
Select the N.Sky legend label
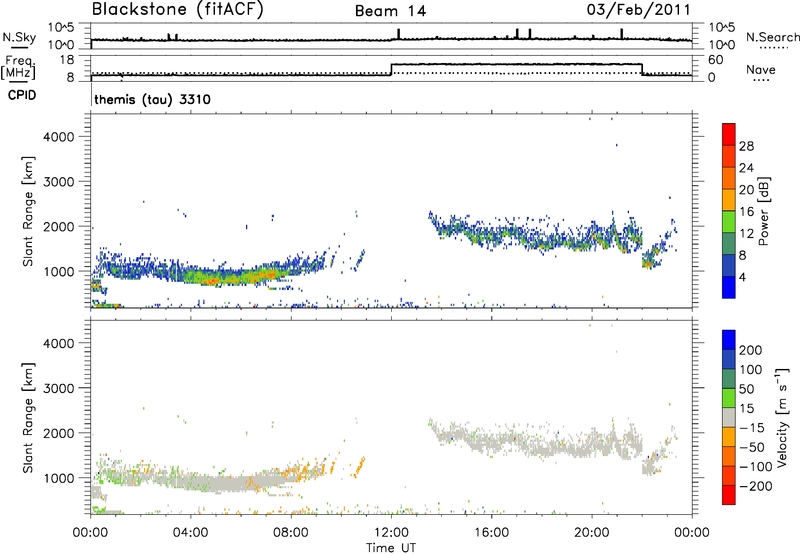(19, 37)
